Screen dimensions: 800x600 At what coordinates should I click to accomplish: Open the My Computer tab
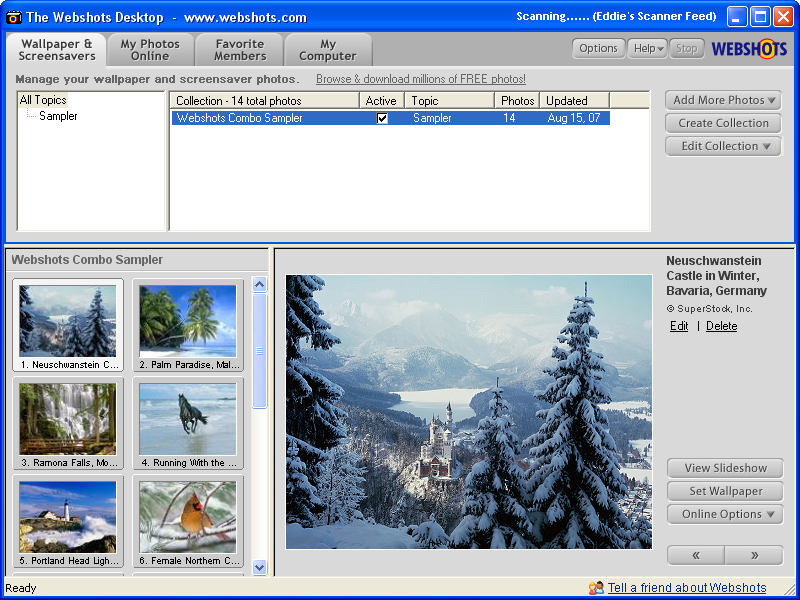[328, 50]
